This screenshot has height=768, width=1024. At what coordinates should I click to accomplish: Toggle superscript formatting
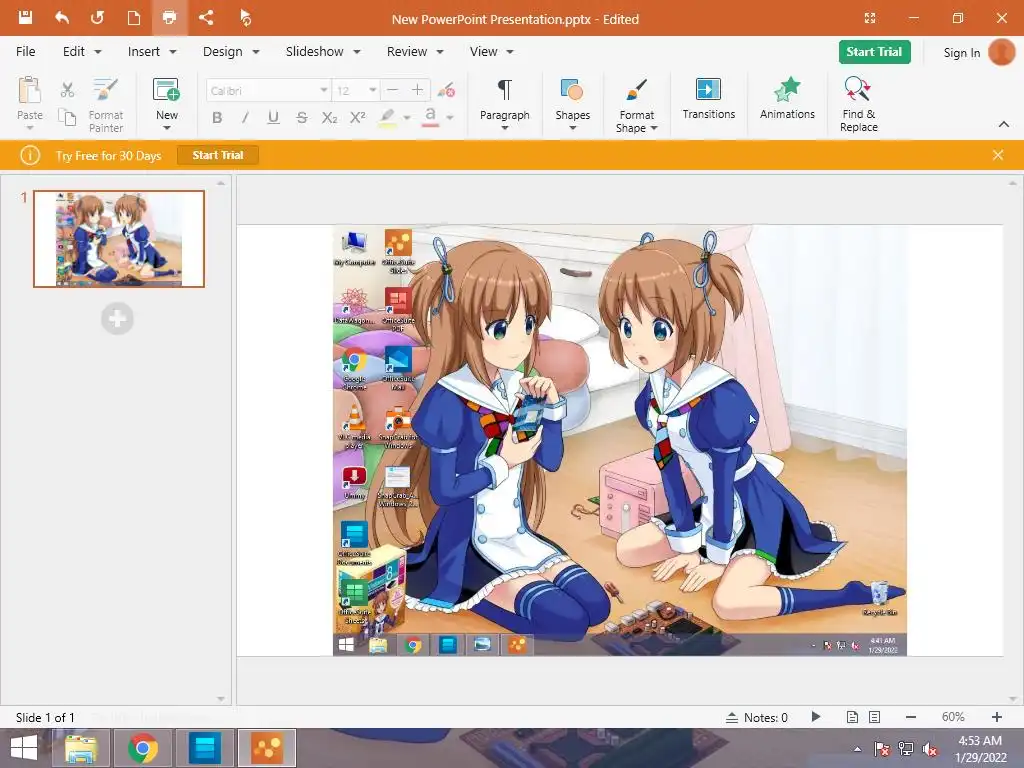point(357,118)
